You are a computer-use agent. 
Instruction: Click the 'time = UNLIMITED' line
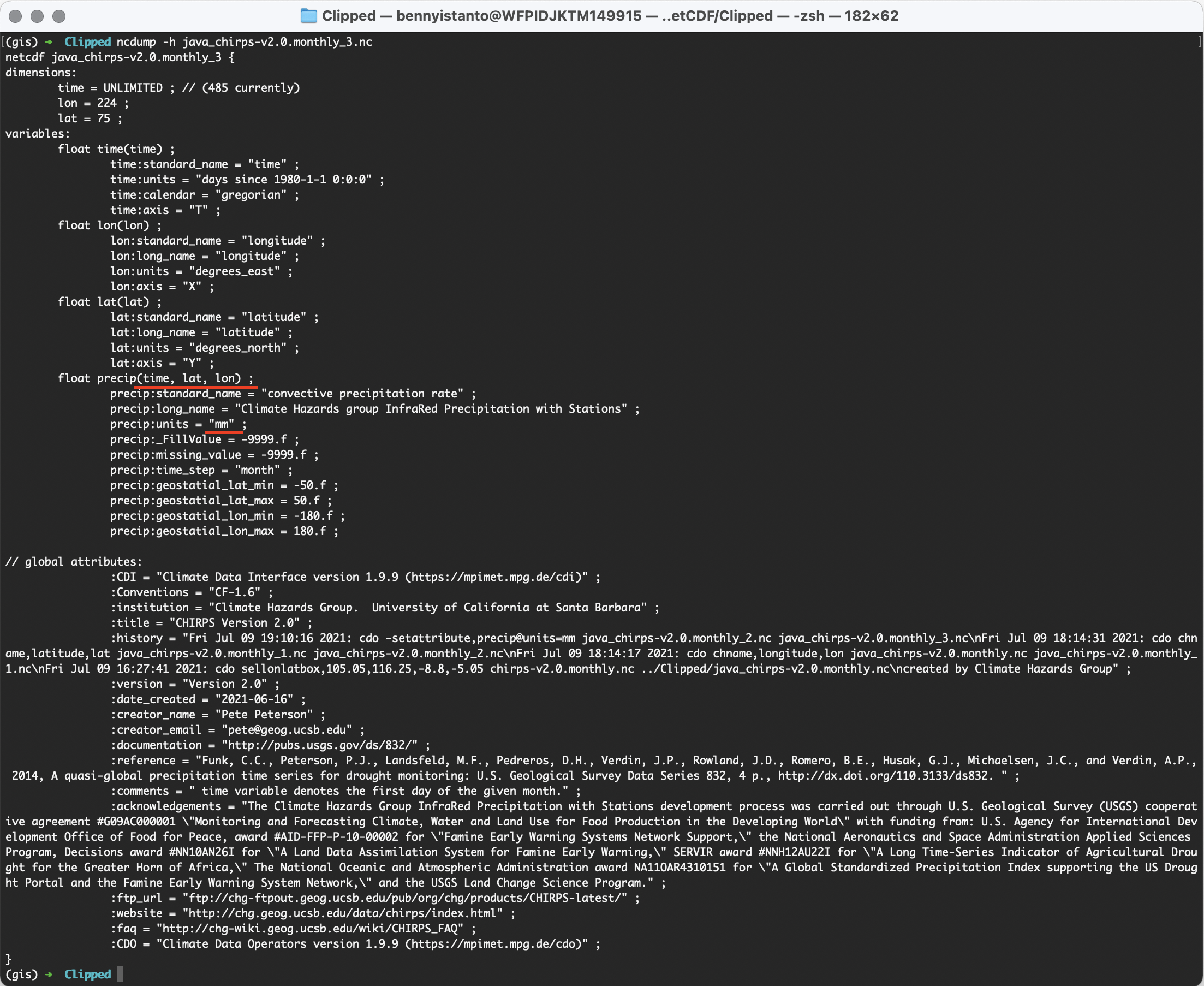tap(179, 88)
